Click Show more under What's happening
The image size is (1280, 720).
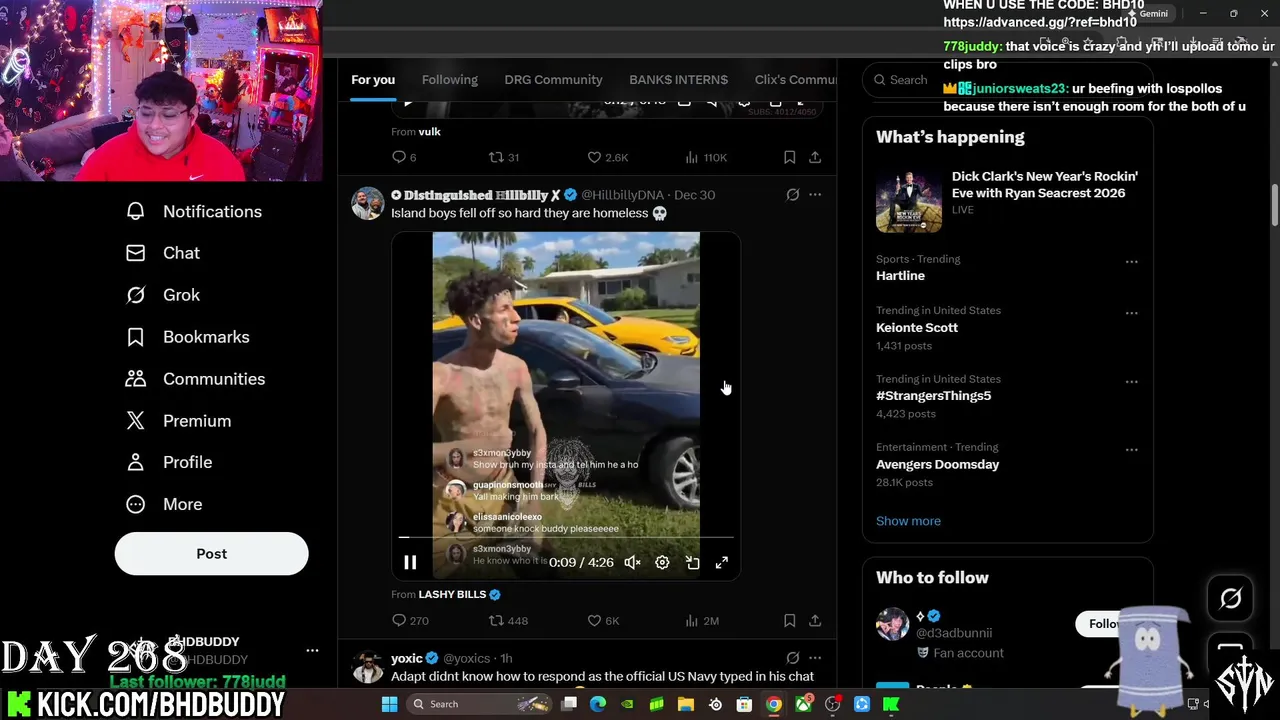tap(908, 521)
